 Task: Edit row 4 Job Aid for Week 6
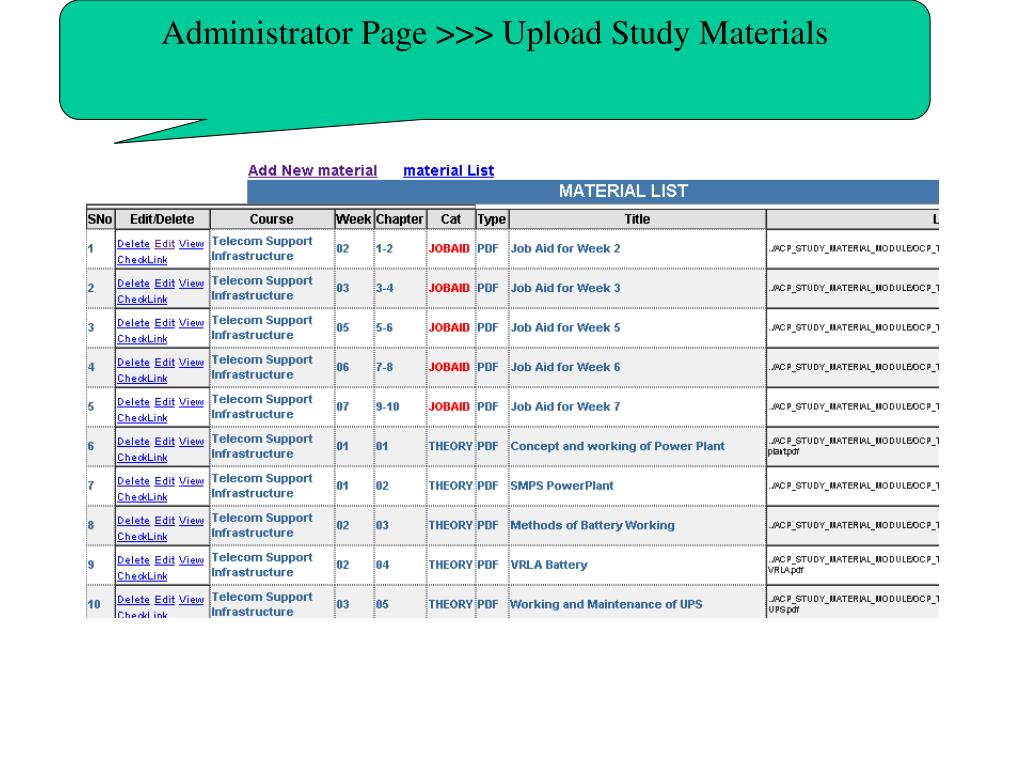click(x=165, y=362)
